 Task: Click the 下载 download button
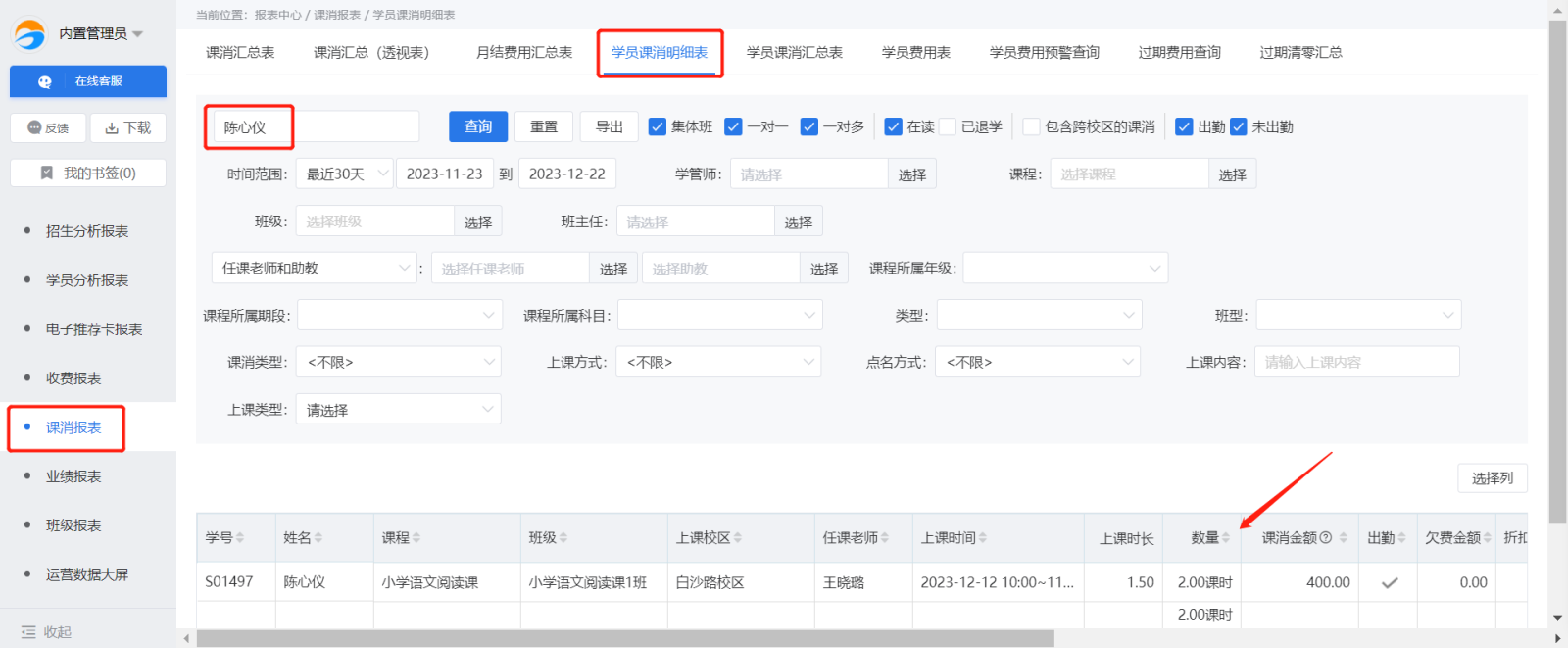[x=128, y=127]
